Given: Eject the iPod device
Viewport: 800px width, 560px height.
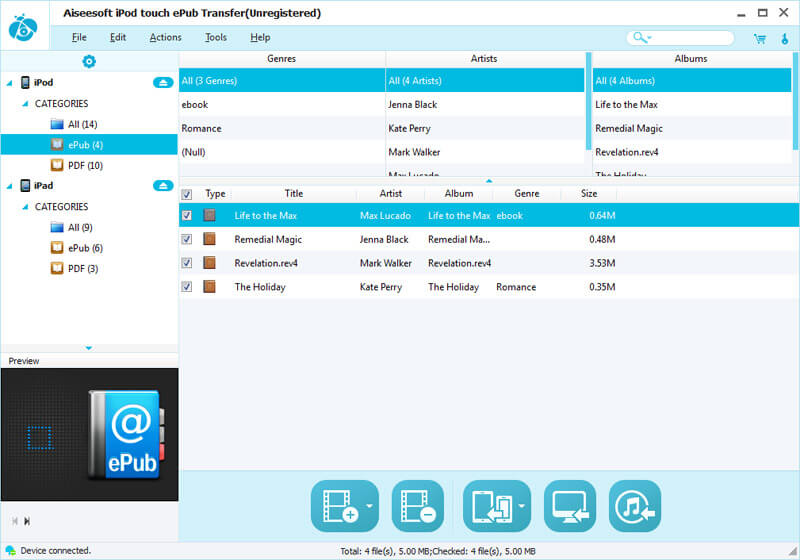Looking at the screenshot, I should [x=163, y=82].
